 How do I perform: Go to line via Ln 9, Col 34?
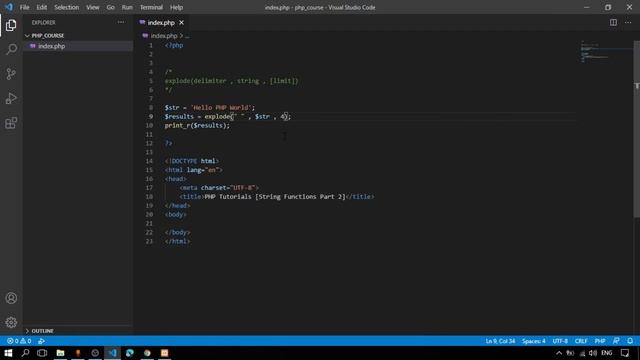[x=500, y=341]
